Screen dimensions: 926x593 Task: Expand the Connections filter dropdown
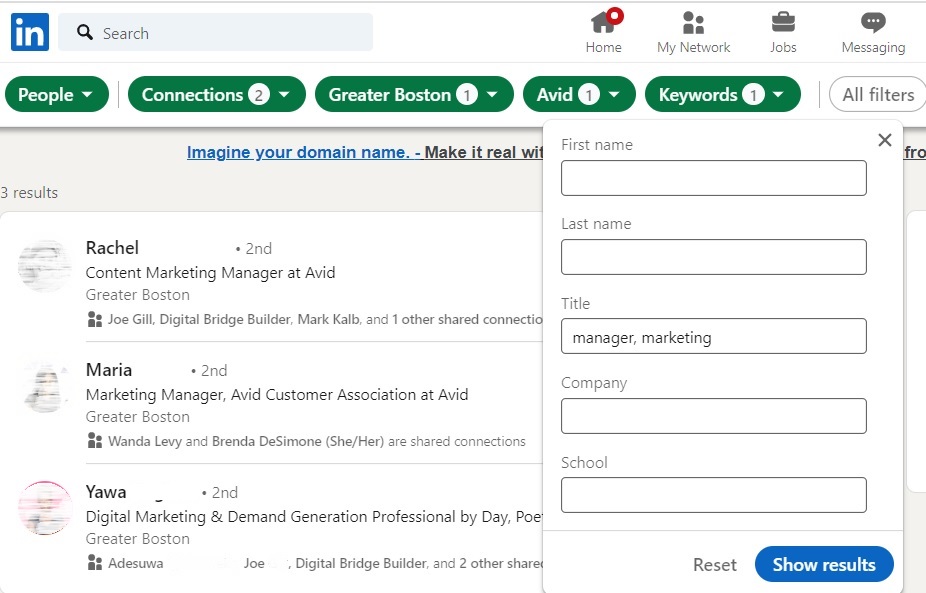(x=215, y=95)
